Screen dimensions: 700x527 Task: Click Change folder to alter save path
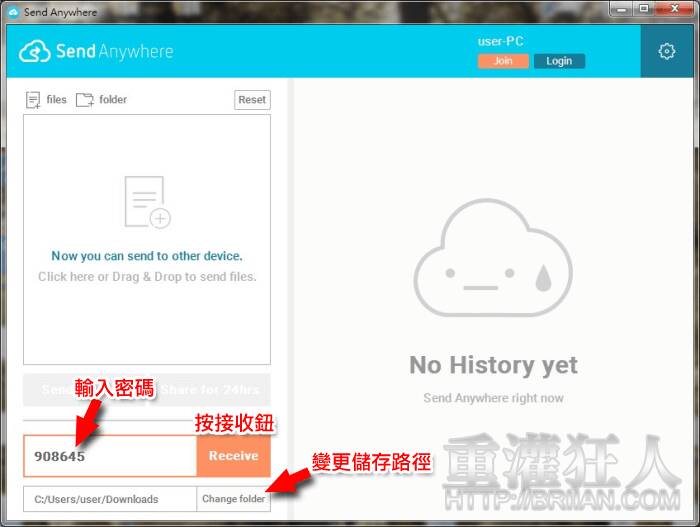click(x=233, y=499)
